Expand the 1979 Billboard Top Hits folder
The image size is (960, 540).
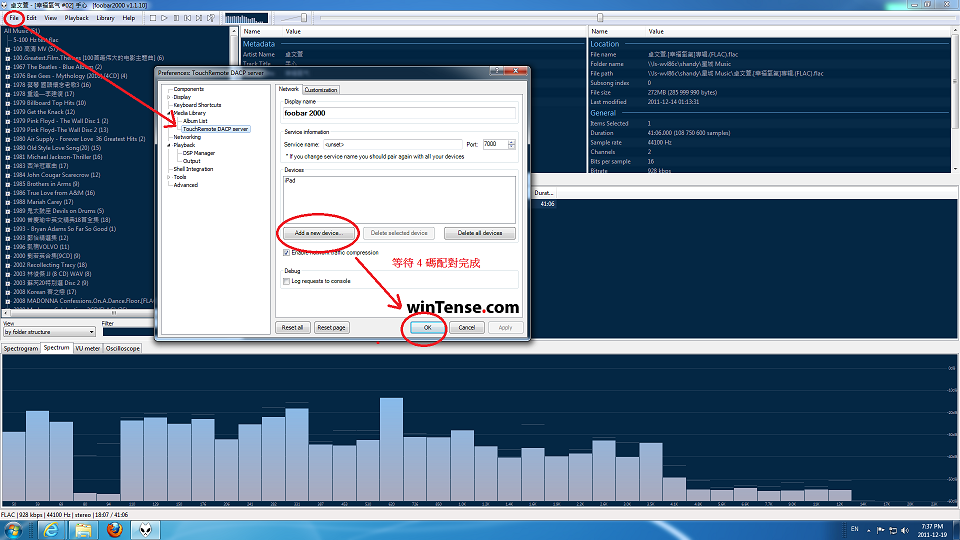(8, 103)
